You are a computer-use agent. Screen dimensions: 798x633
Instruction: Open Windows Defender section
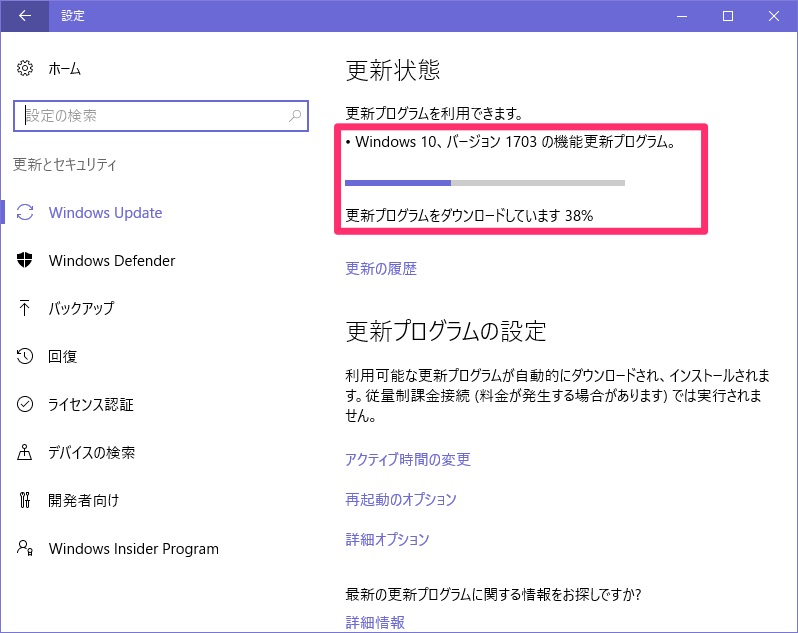coord(112,261)
